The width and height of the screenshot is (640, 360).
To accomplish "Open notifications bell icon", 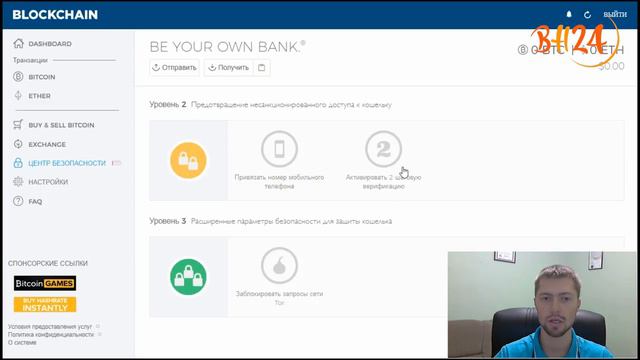I will click(569, 14).
